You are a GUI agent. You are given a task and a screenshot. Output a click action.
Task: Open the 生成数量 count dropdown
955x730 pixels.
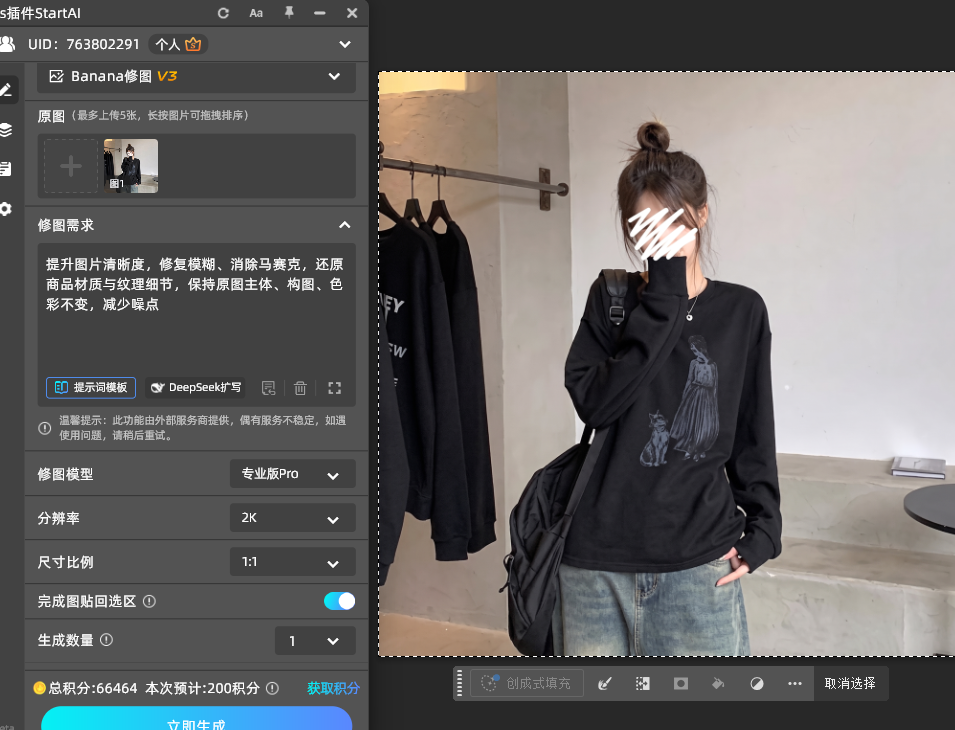pyautogui.click(x=315, y=641)
